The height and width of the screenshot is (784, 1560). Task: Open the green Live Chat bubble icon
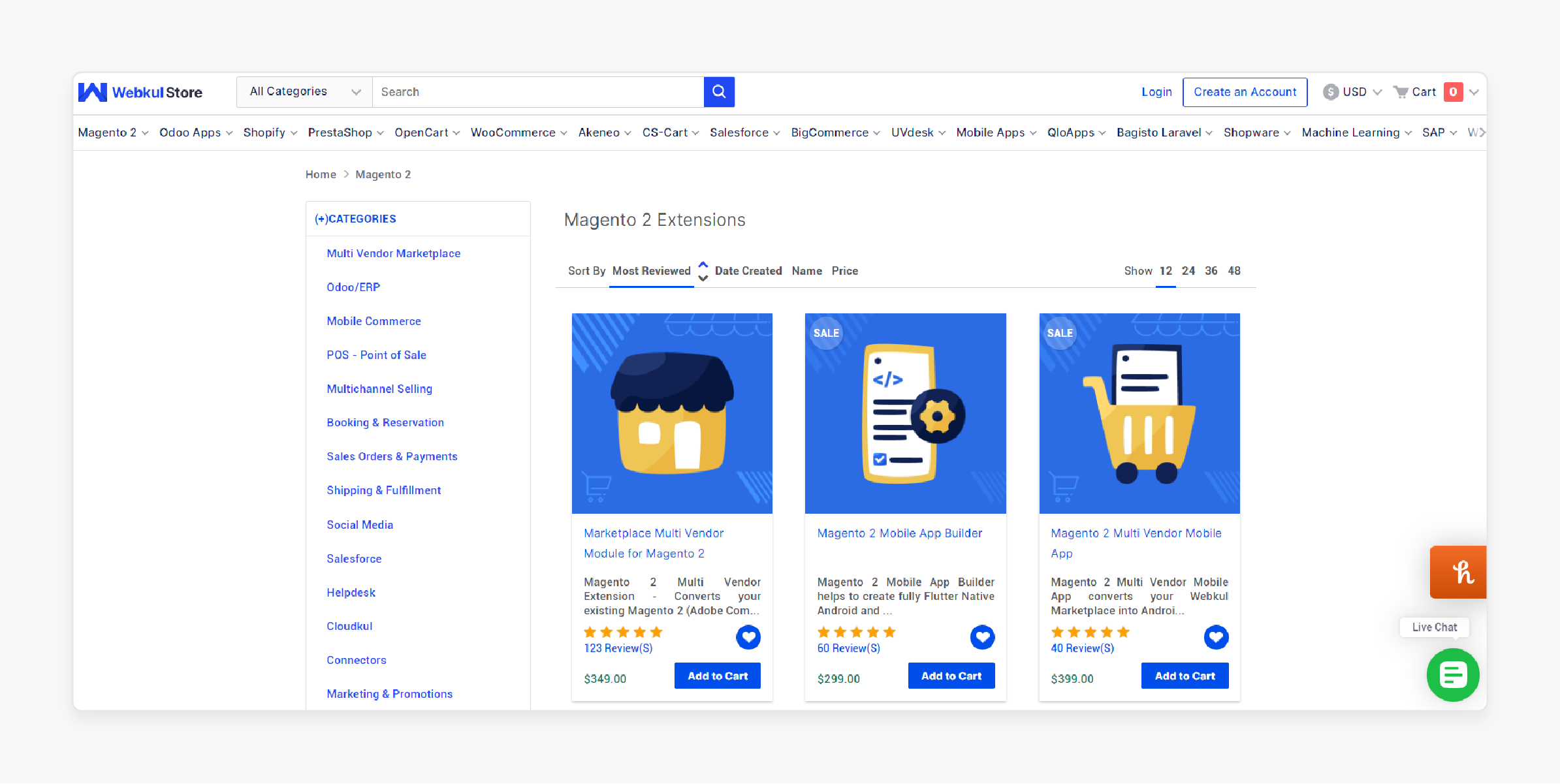pyautogui.click(x=1453, y=675)
